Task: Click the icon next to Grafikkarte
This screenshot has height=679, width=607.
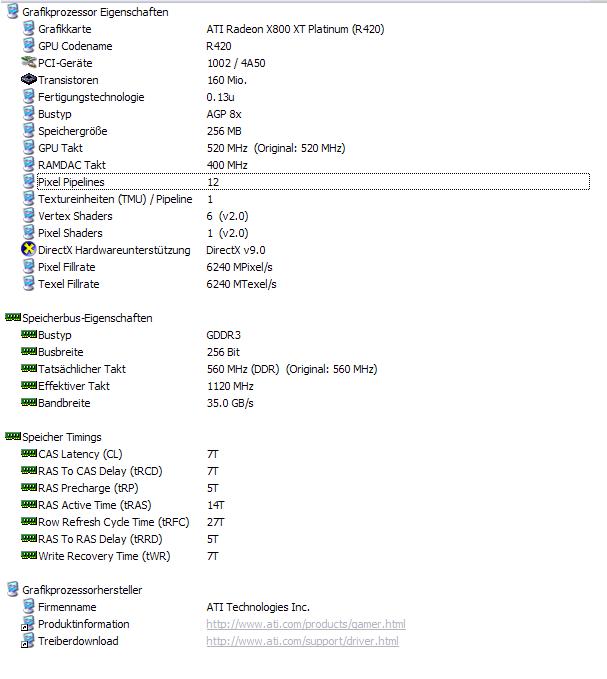Action: [x=29, y=29]
